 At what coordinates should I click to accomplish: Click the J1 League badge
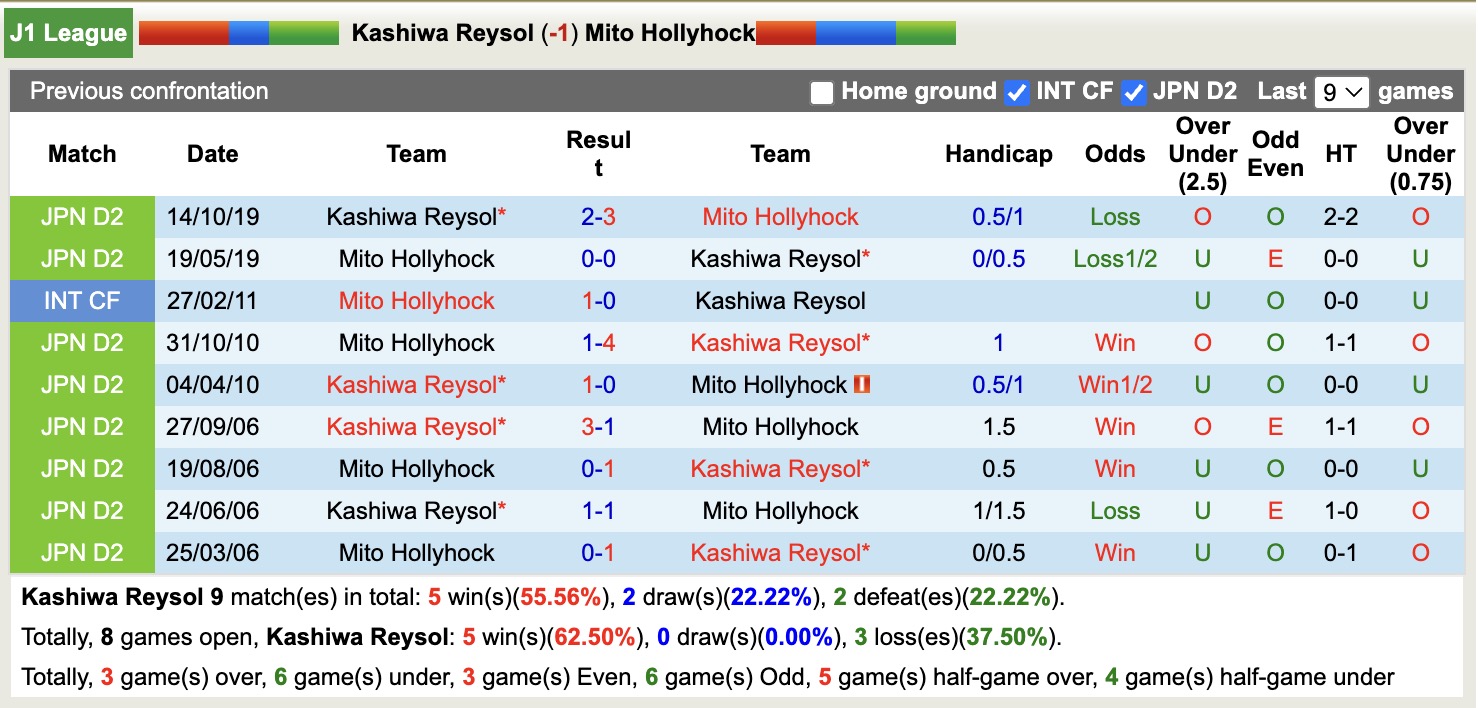tap(67, 32)
